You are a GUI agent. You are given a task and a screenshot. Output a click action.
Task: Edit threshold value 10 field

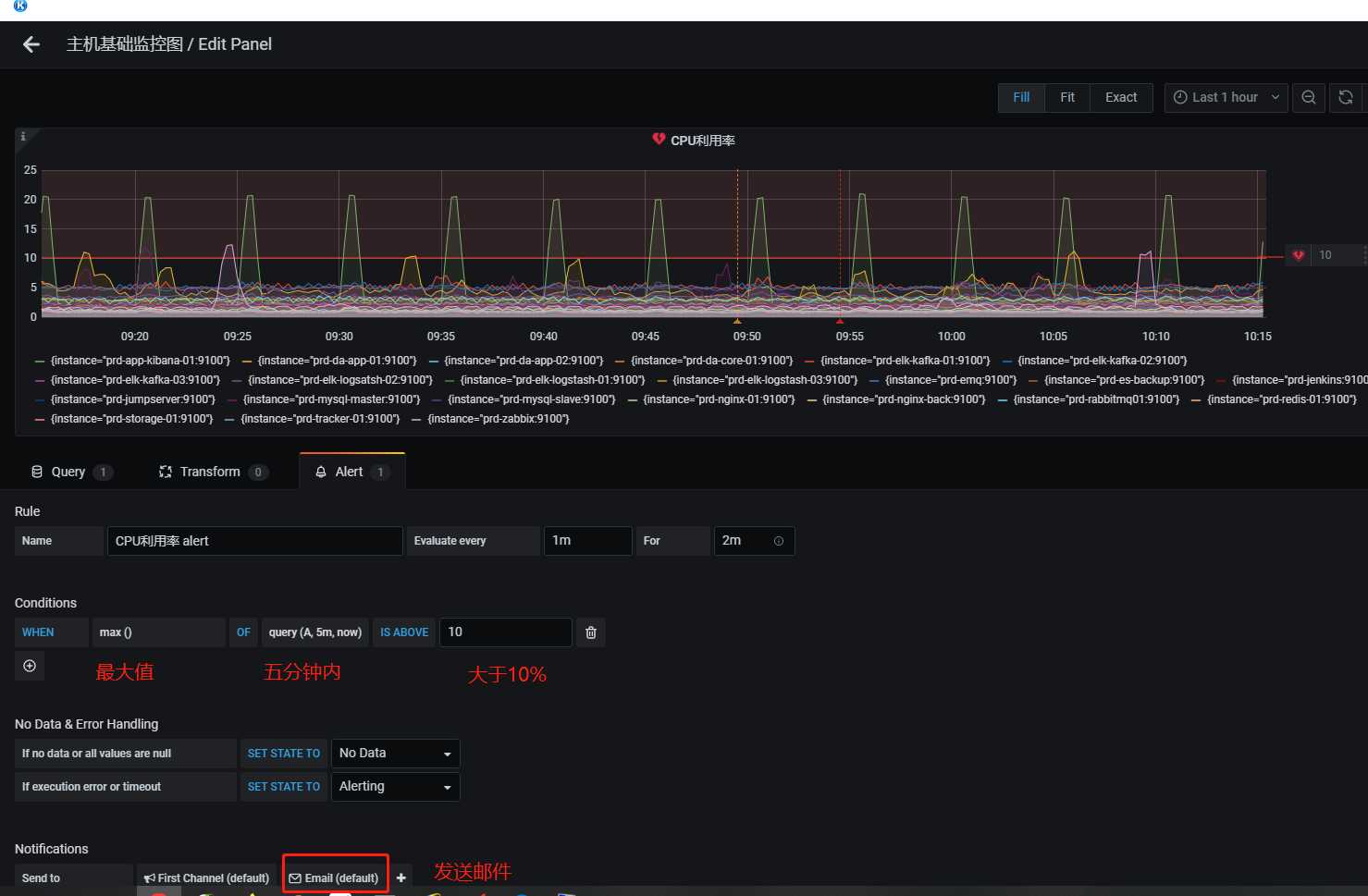(x=505, y=632)
